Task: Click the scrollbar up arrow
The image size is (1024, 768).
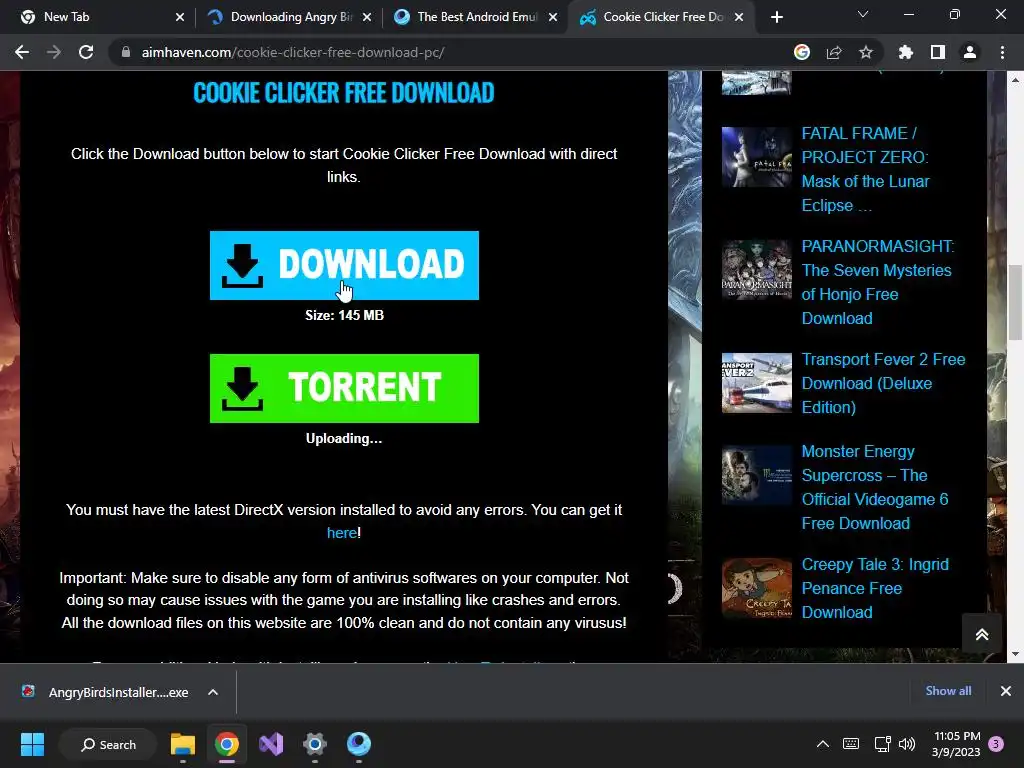Action: [x=1015, y=80]
